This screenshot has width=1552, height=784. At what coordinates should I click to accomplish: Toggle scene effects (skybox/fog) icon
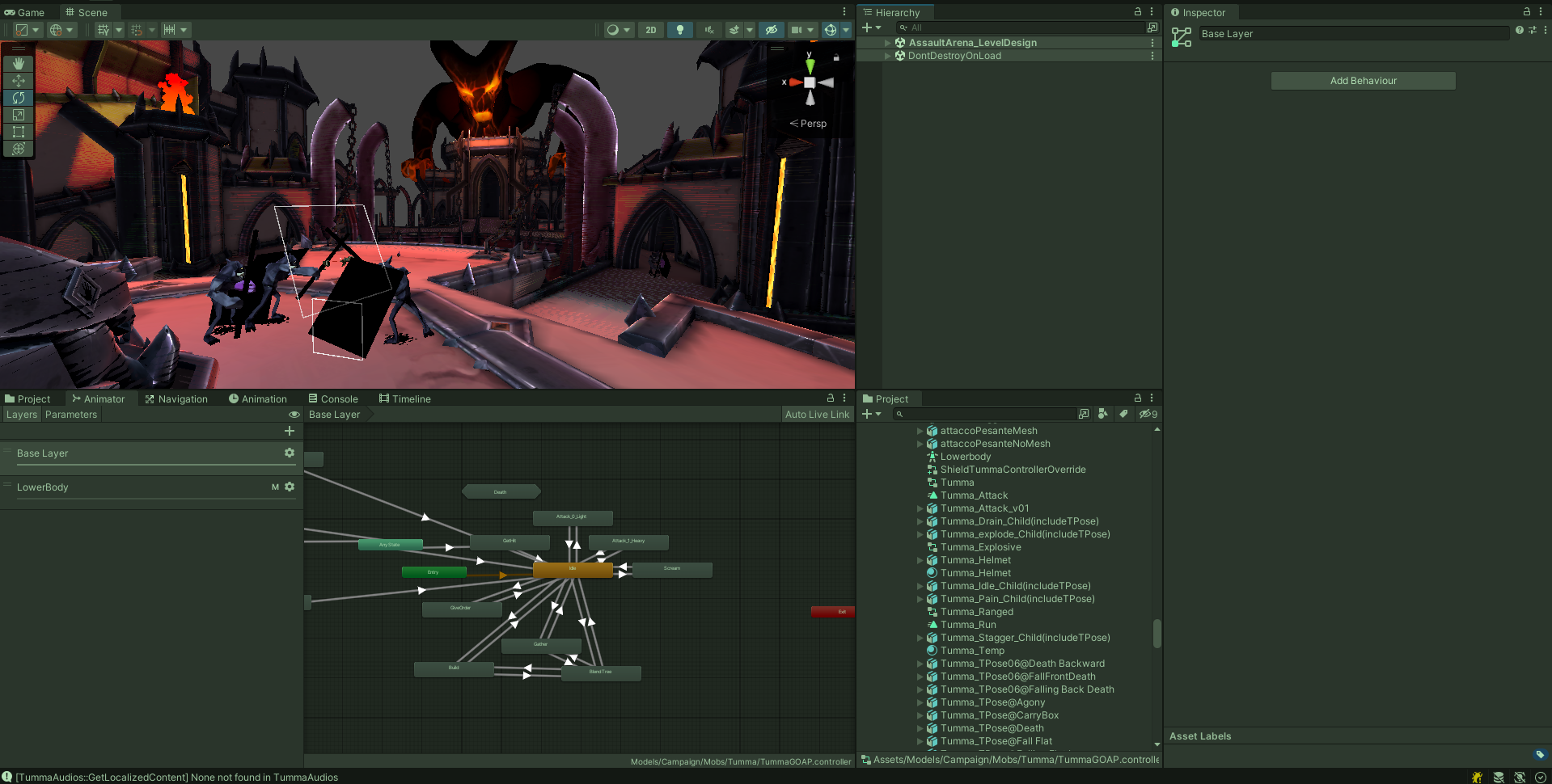point(734,30)
